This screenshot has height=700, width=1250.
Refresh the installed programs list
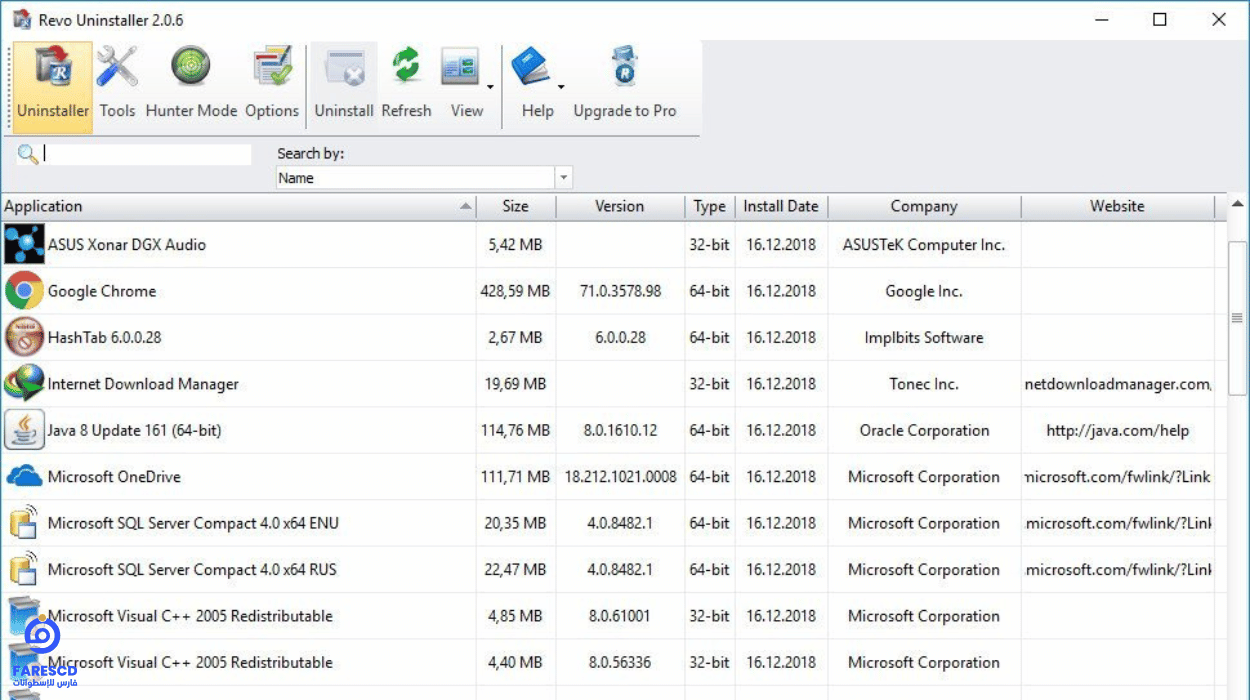click(406, 83)
